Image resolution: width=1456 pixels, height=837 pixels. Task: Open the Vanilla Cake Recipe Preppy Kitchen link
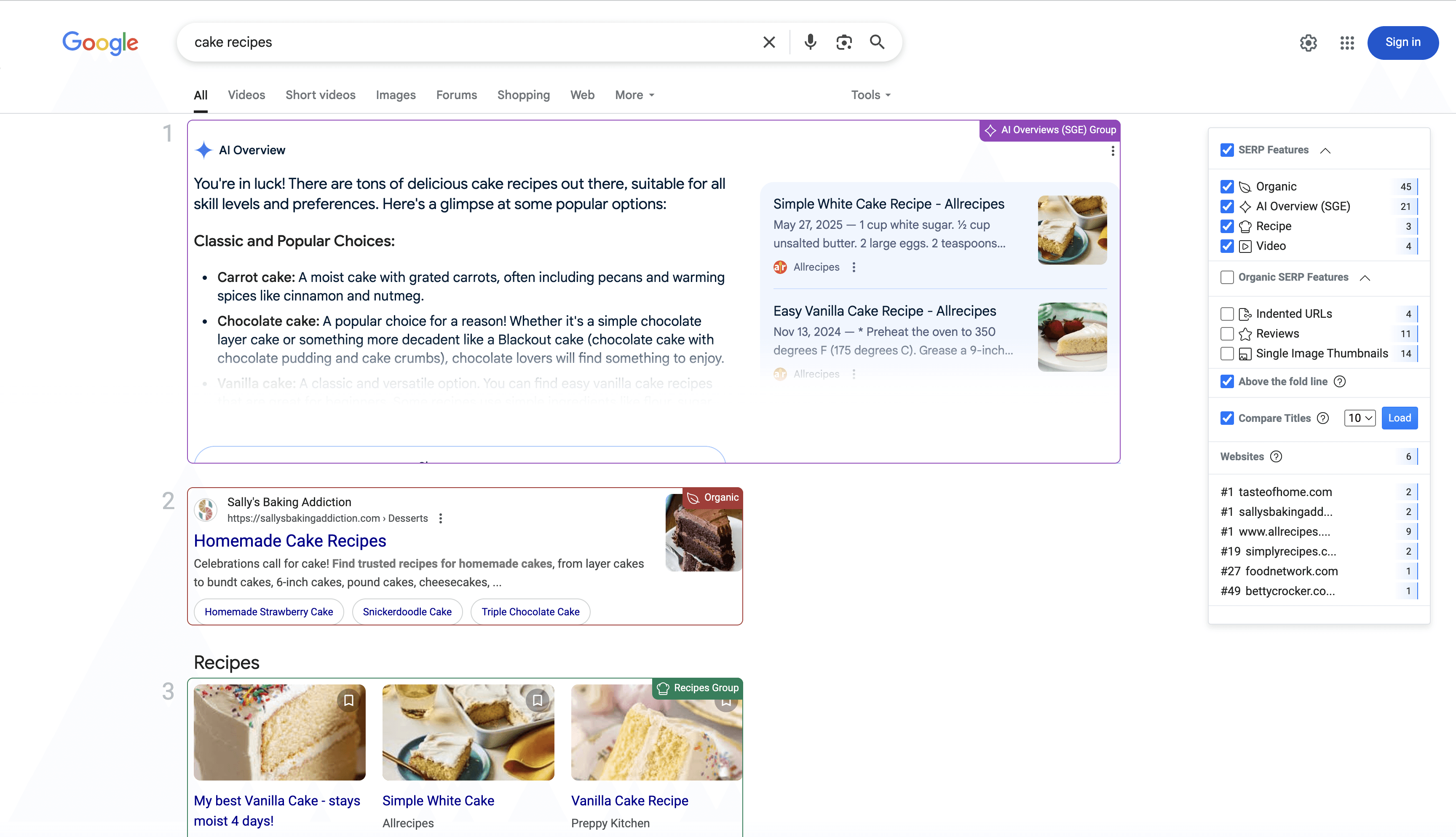click(629, 800)
